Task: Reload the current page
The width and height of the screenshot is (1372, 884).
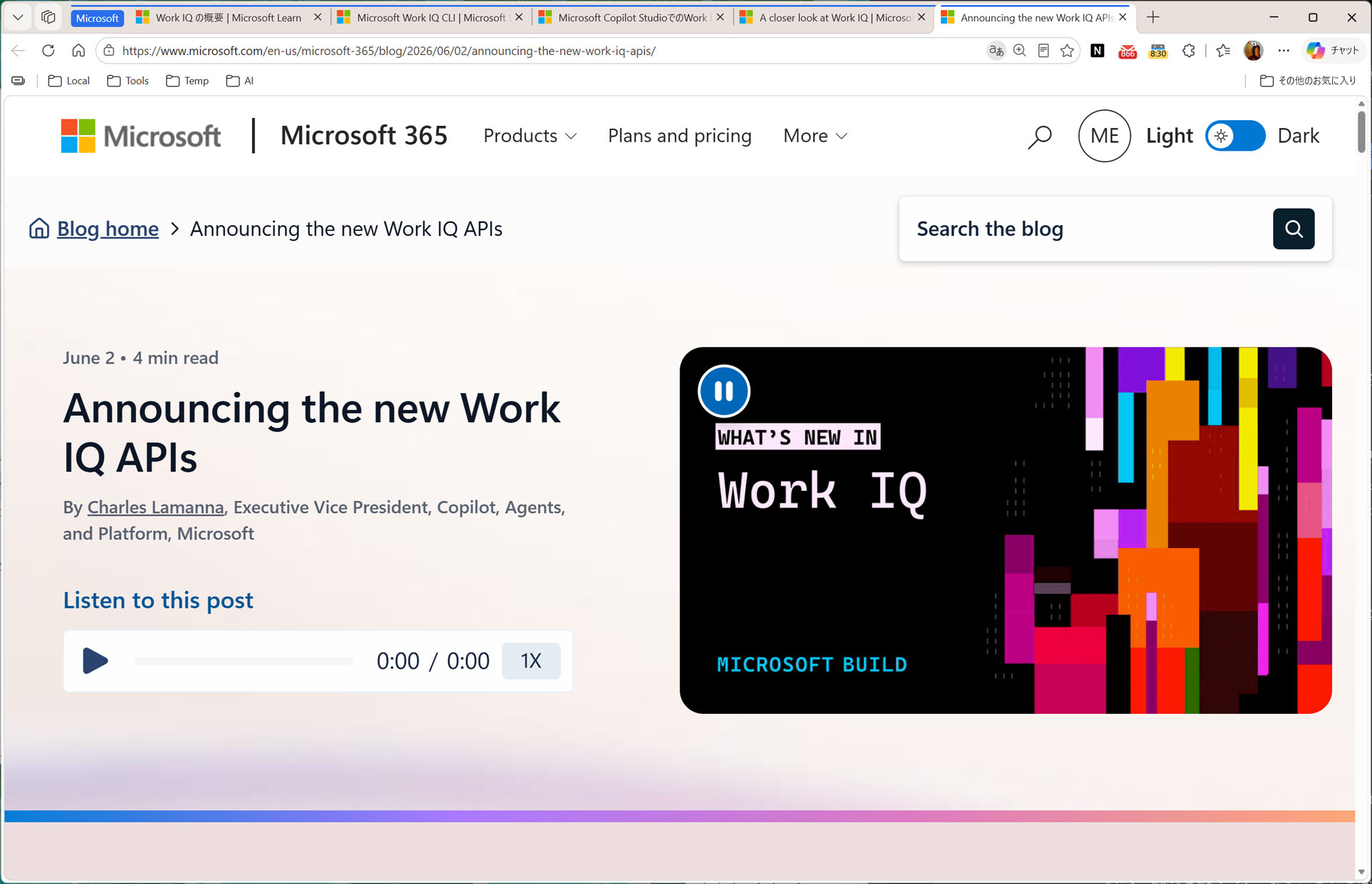Action: click(x=49, y=51)
